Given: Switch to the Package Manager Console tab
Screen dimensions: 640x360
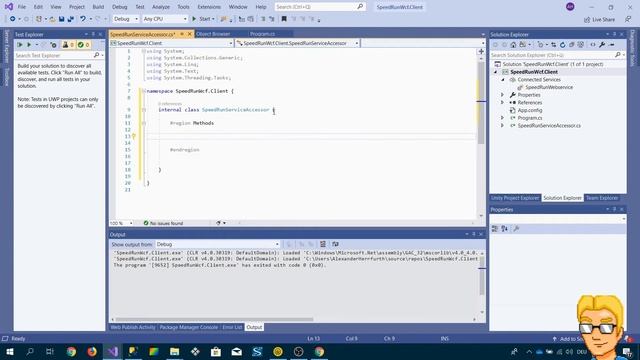Looking at the screenshot, I should (x=189, y=327).
